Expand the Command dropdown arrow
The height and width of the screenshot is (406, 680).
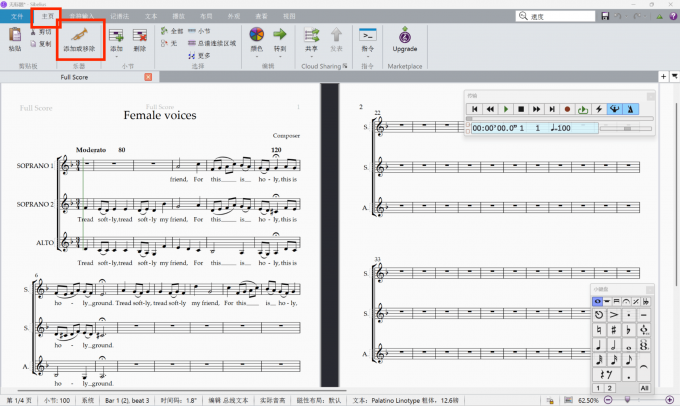click(x=368, y=57)
